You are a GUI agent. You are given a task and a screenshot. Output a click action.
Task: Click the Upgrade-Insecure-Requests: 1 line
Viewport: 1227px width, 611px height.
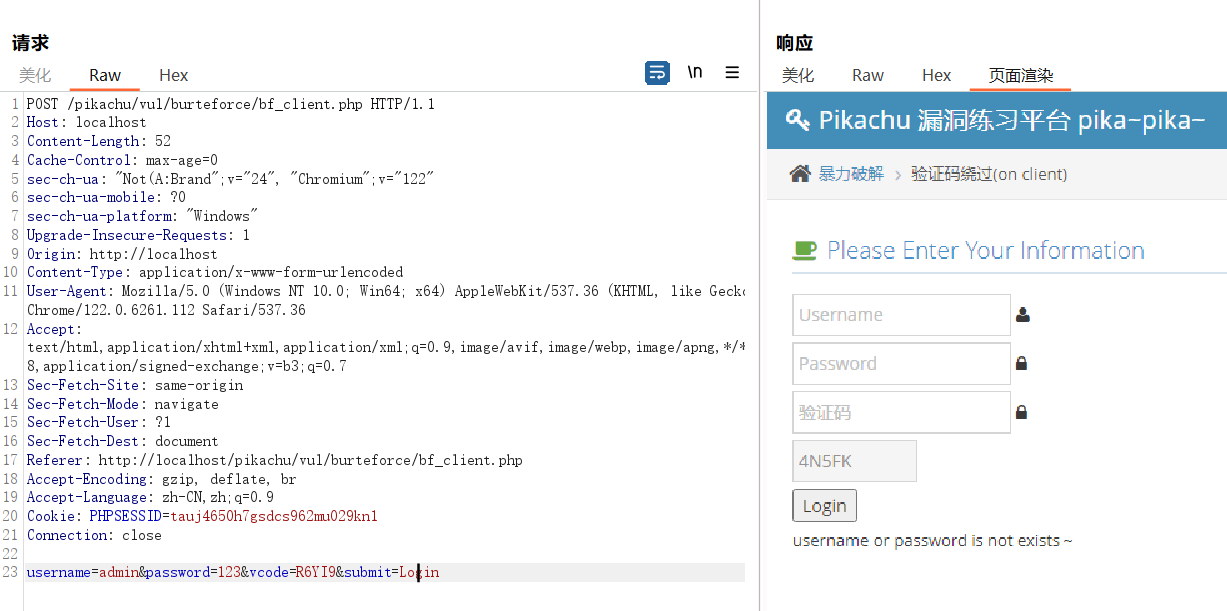pos(139,235)
